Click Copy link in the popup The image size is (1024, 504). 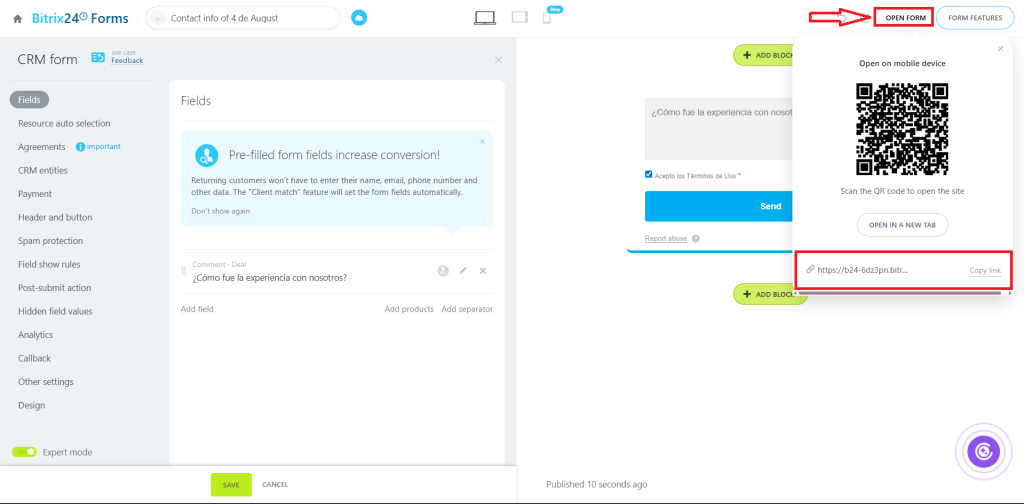coord(984,270)
